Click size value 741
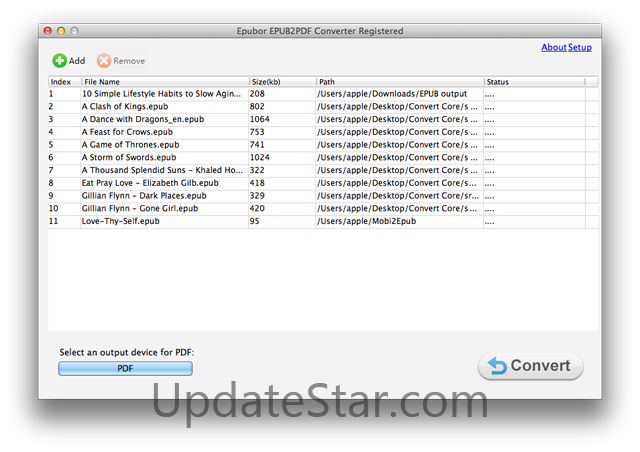This screenshot has height=452, width=640. coord(257,145)
